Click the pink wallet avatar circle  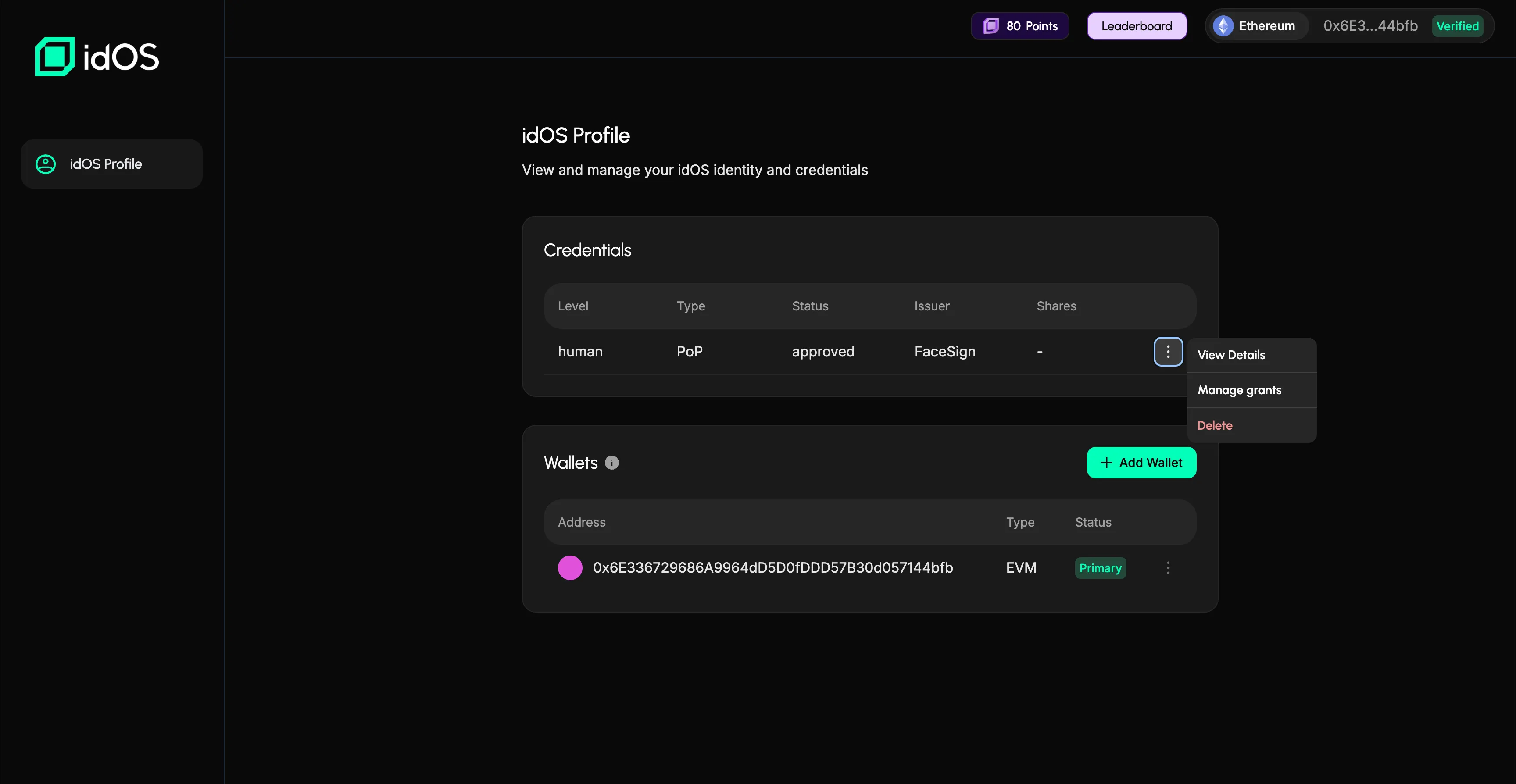tap(570, 567)
